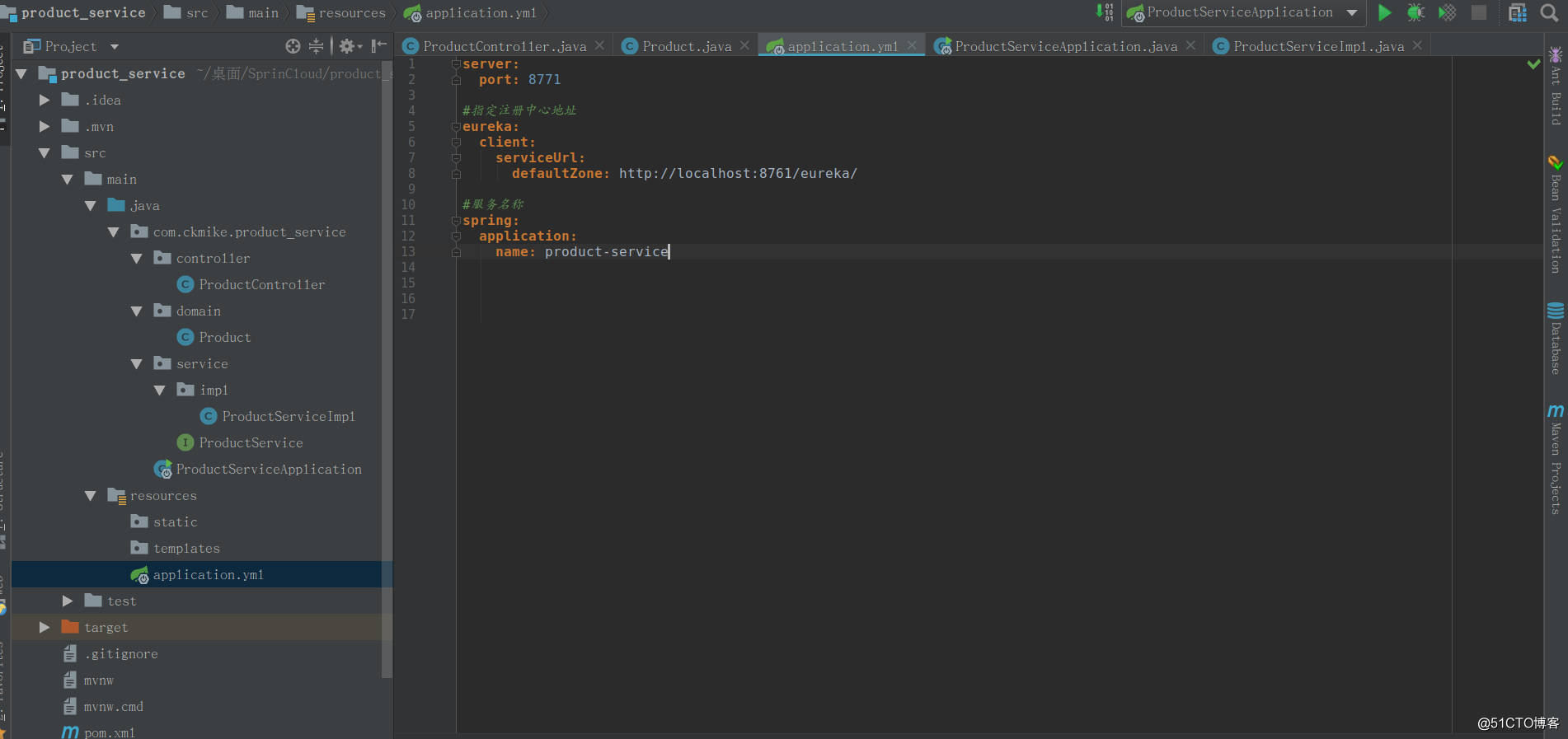The height and width of the screenshot is (739, 1568).
Task: Open Bean Validation side panel
Action: click(x=1556, y=214)
